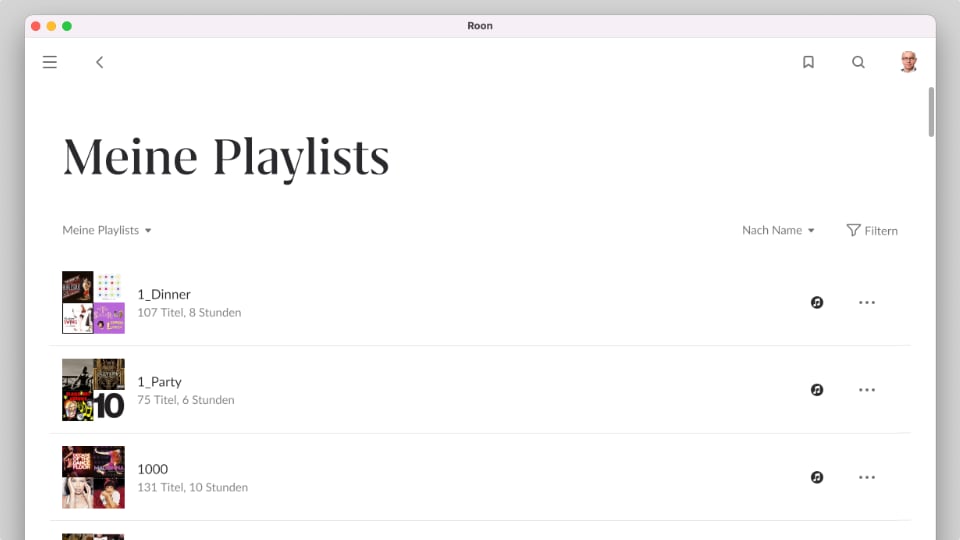Open the 1000 playlist
Image resolution: width=960 pixels, height=540 pixels.
152,469
